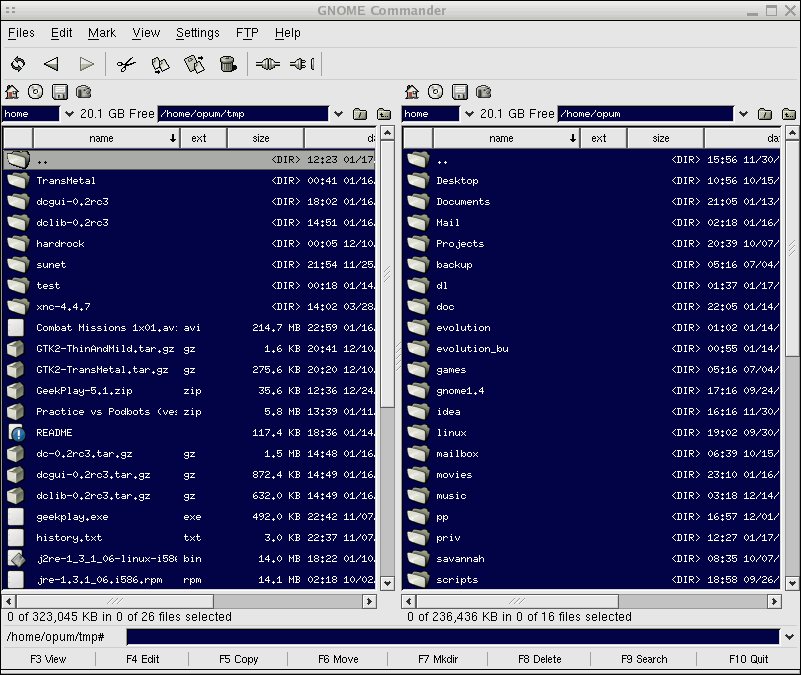Click the scissors Cut icon
The height and width of the screenshot is (675, 801).
(125, 64)
